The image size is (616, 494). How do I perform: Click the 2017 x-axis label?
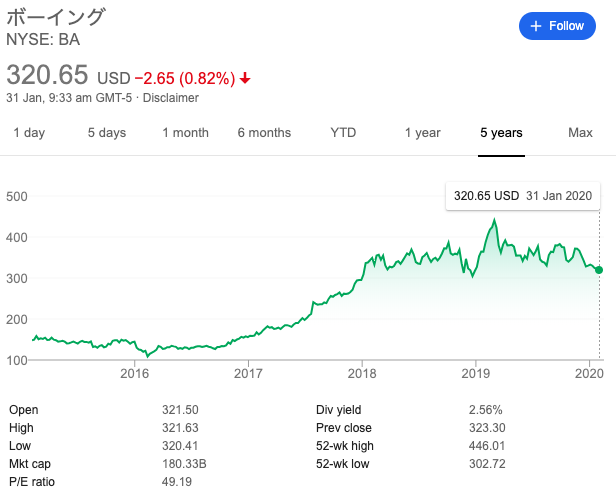[248, 373]
